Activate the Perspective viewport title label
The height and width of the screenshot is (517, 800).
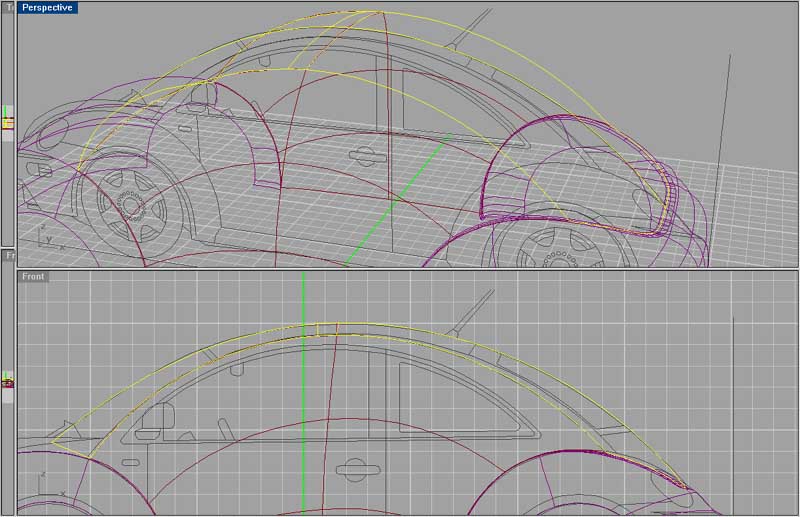[47, 8]
